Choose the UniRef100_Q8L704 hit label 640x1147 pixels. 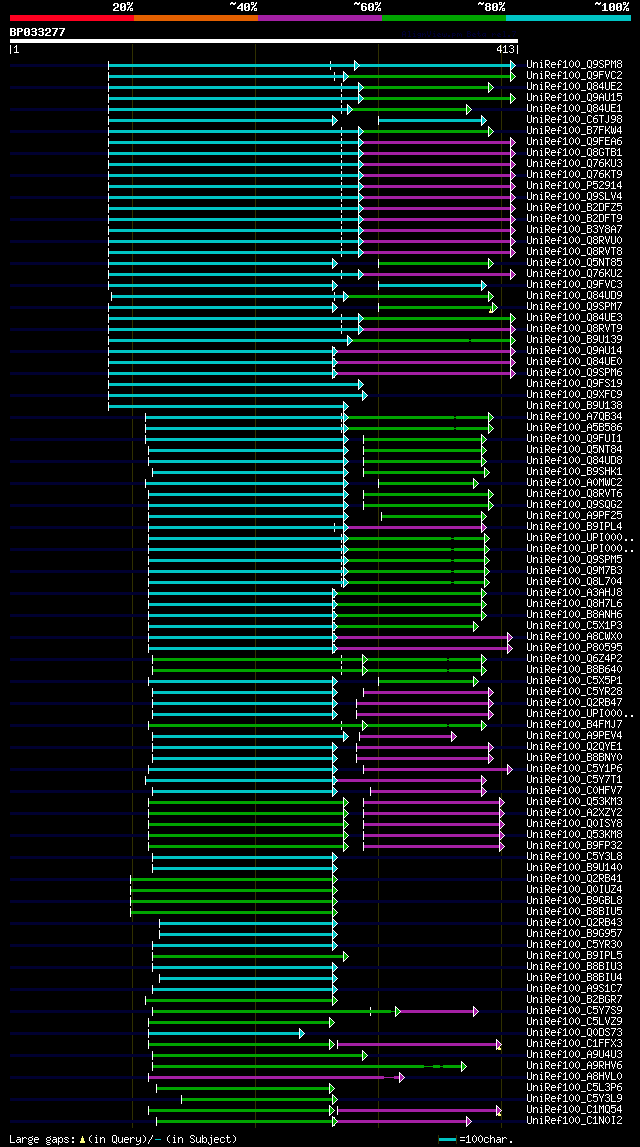click(x=574, y=581)
